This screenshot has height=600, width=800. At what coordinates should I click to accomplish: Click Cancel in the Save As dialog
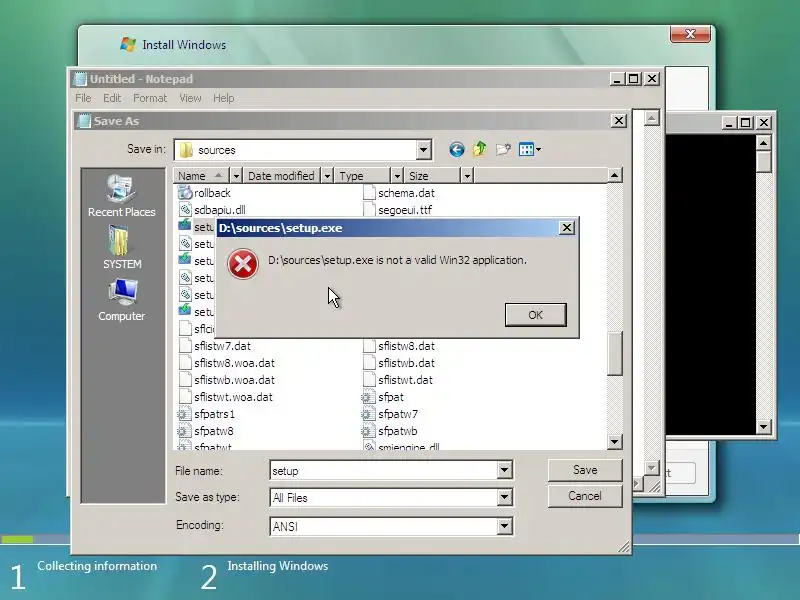coord(585,496)
